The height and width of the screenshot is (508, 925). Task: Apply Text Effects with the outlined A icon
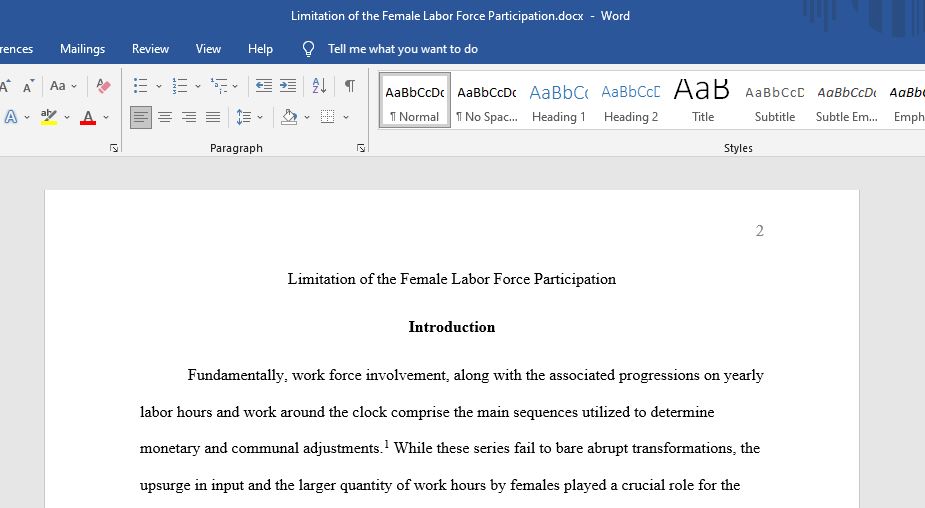11,117
